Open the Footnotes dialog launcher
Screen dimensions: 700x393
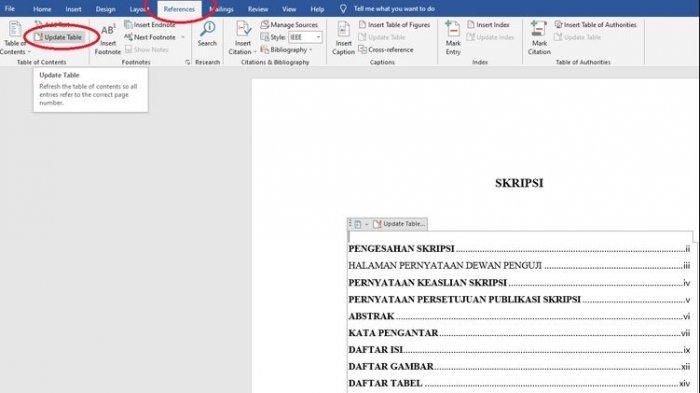pos(188,63)
